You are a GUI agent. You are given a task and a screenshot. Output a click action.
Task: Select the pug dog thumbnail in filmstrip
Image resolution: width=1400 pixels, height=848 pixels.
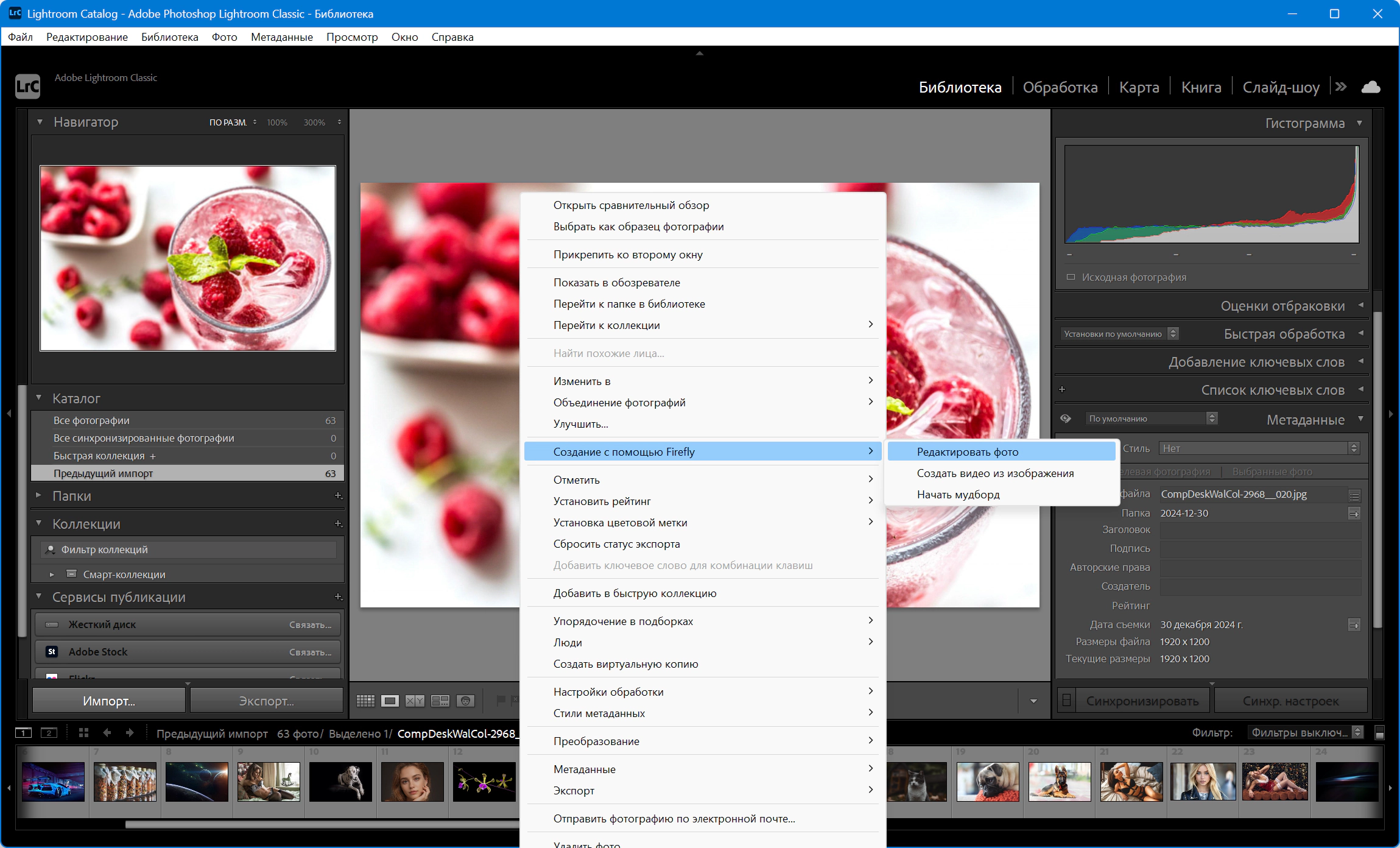[987, 782]
